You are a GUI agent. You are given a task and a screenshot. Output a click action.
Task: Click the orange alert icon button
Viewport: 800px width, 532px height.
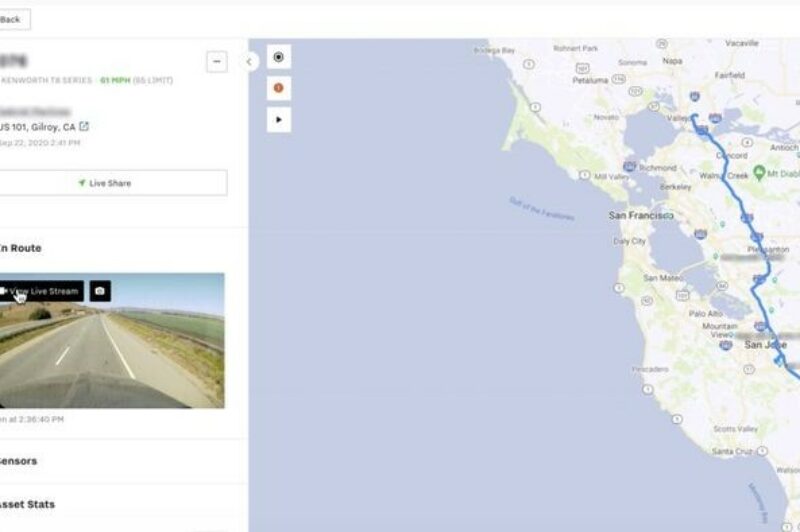pyautogui.click(x=279, y=88)
